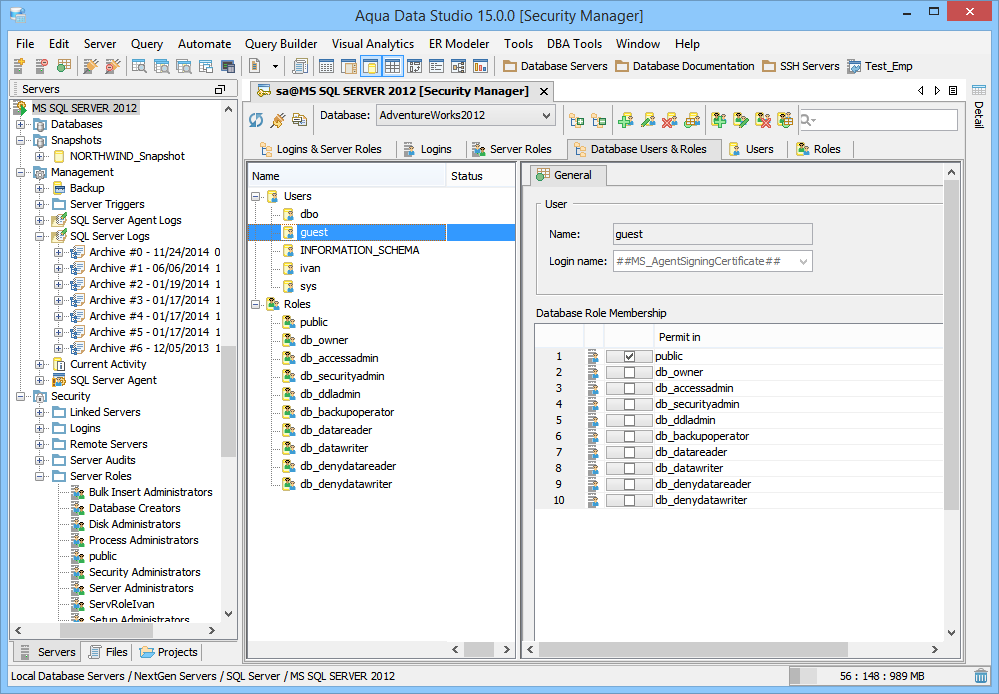The image size is (999, 694).
Task: Open the DBA Tools menu
Action: pyautogui.click(x=574, y=44)
